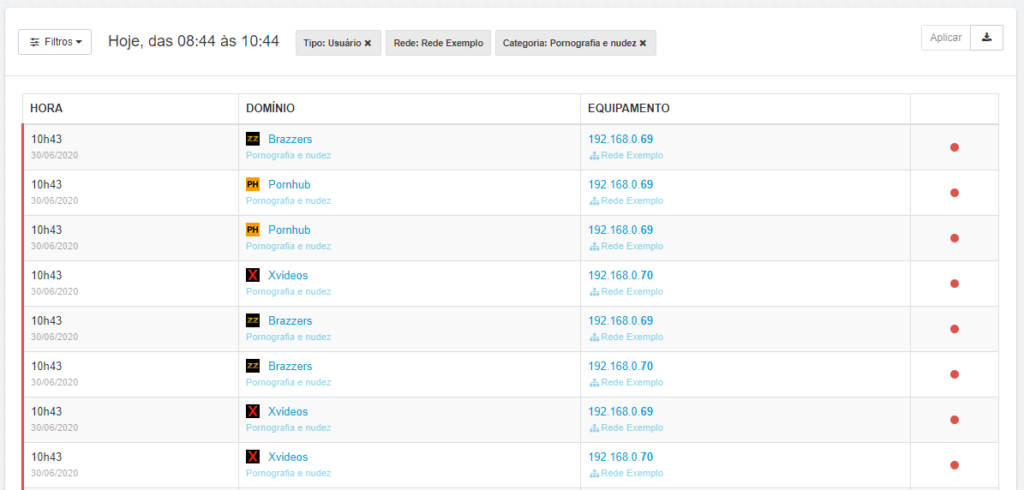
Task: Open 192.168.0.69 in the first table row
Action: tap(620, 139)
